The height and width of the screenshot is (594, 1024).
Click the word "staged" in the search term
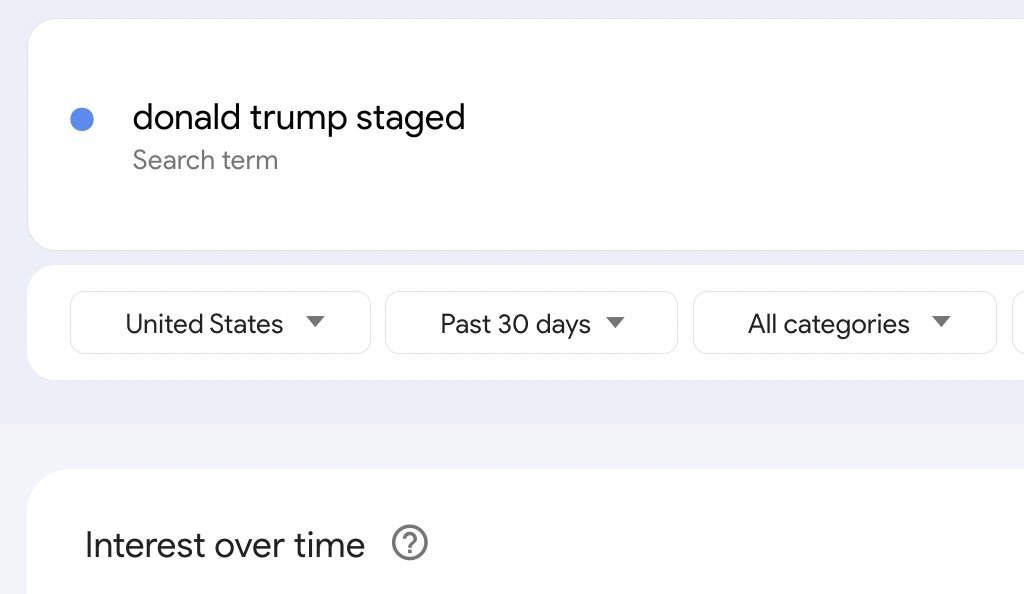411,119
